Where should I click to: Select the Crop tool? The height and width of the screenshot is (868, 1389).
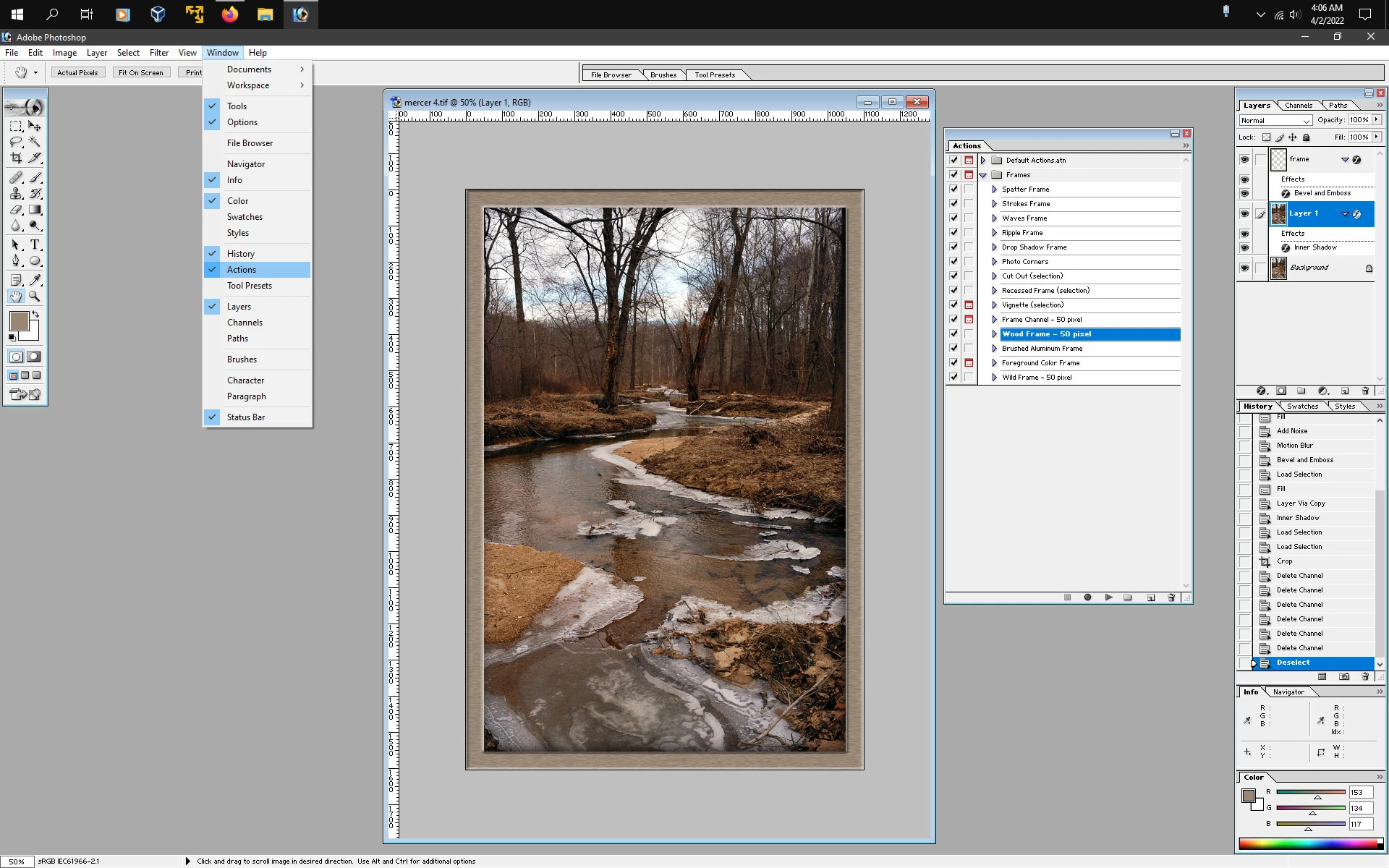click(x=16, y=158)
